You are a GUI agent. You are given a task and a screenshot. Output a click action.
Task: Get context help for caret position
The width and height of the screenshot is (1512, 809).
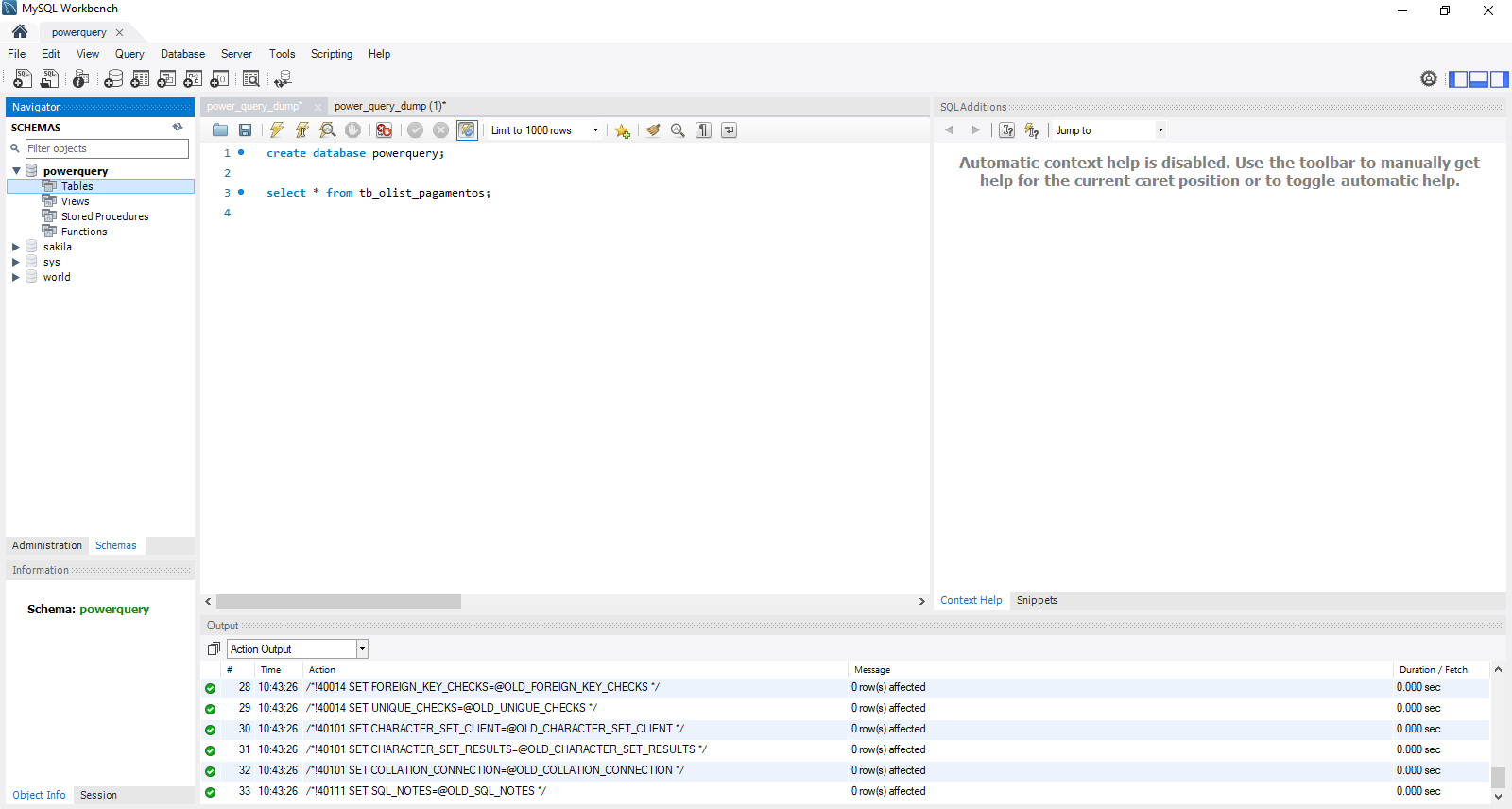(1007, 130)
